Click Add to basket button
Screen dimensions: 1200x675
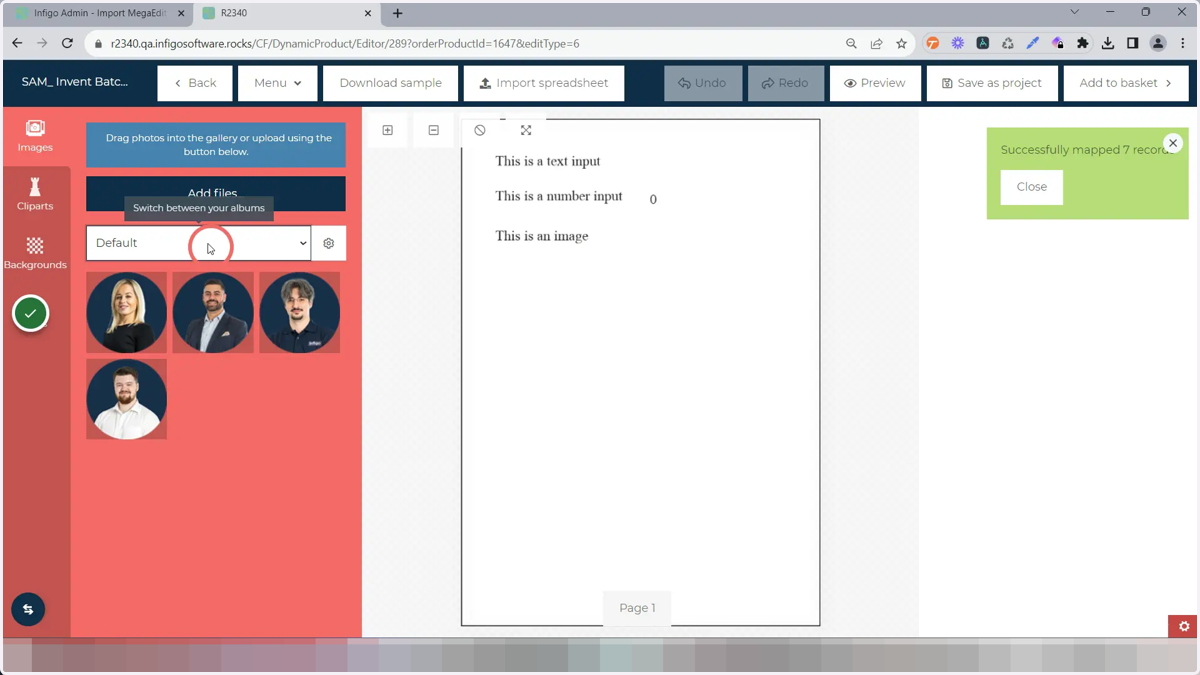[x=1126, y=83]
